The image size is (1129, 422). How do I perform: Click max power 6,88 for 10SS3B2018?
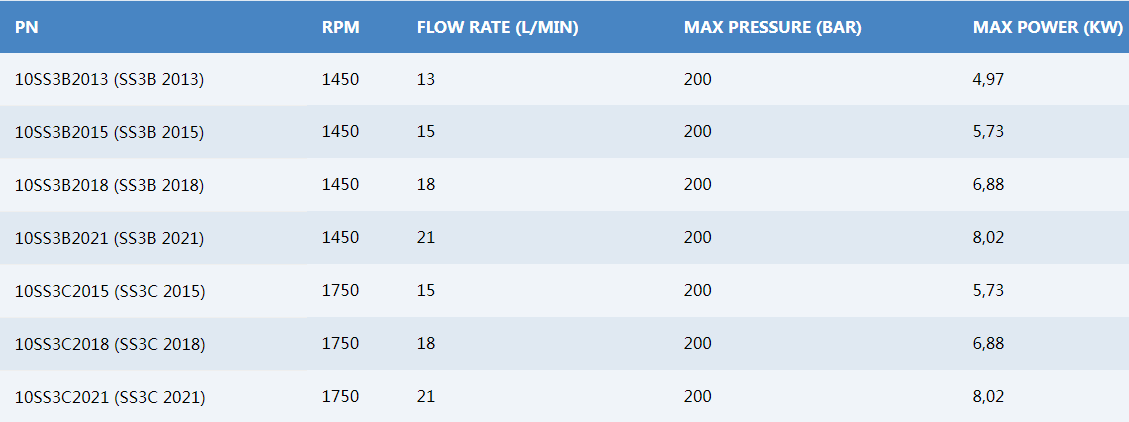point(988,185)
